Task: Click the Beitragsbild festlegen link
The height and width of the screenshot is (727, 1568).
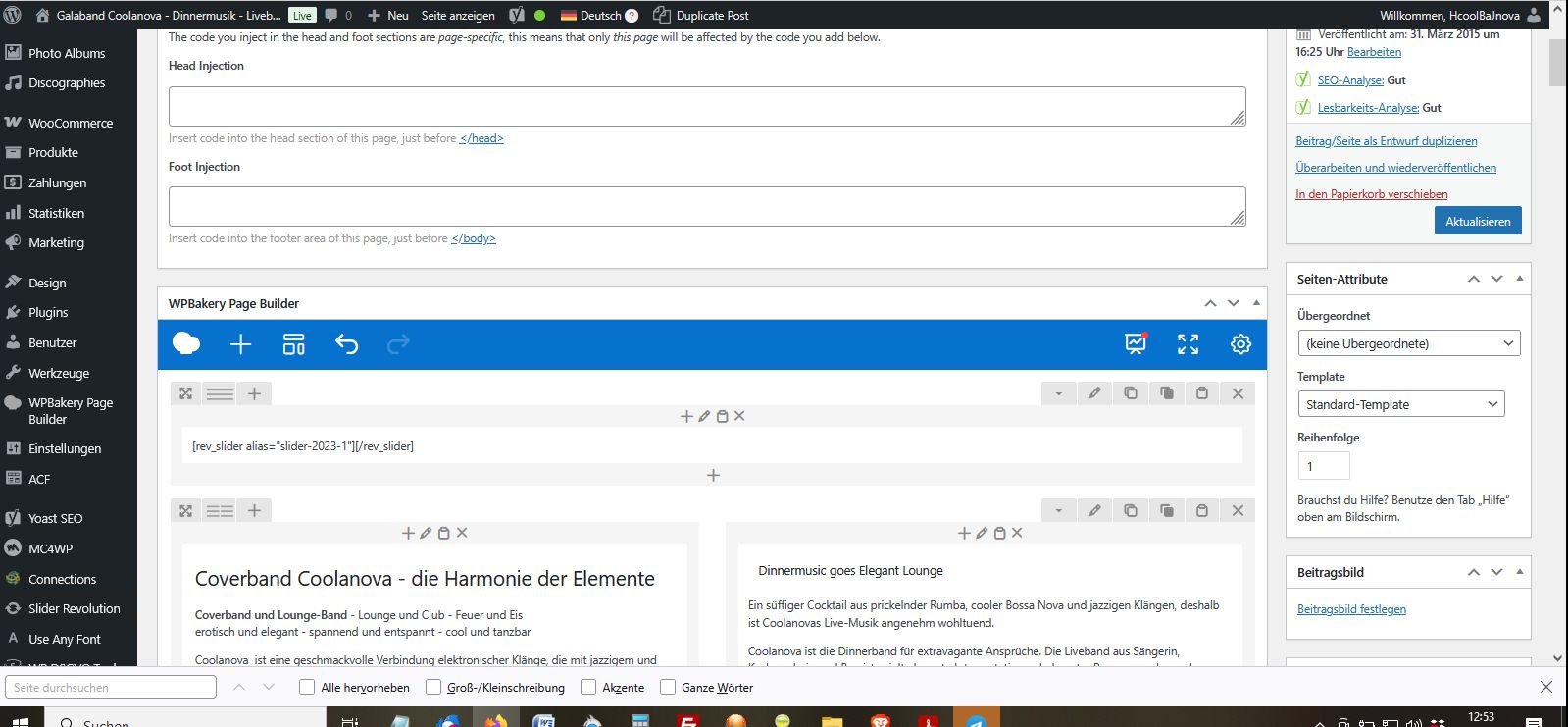Action: pos(1351,609)
